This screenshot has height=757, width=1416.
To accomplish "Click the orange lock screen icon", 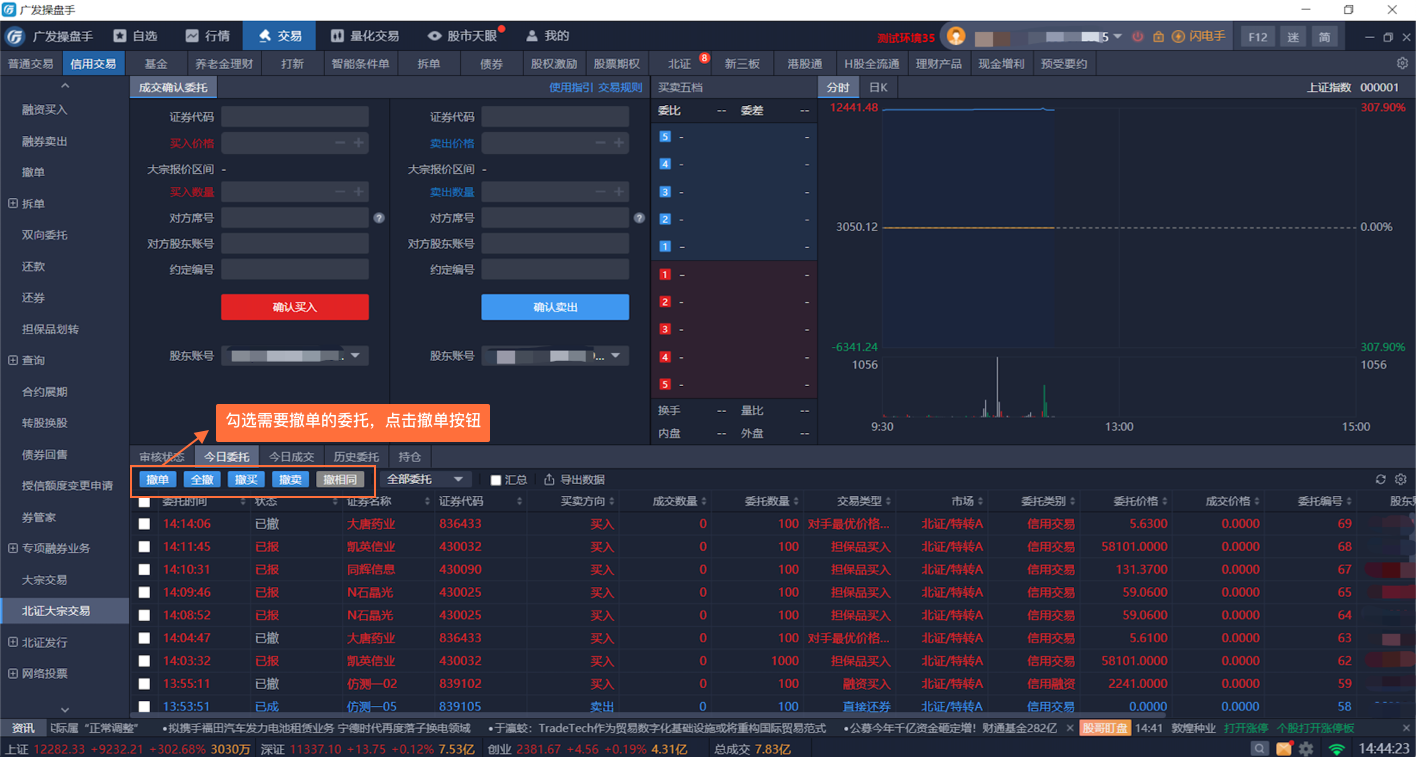I will pos(1158,37).
